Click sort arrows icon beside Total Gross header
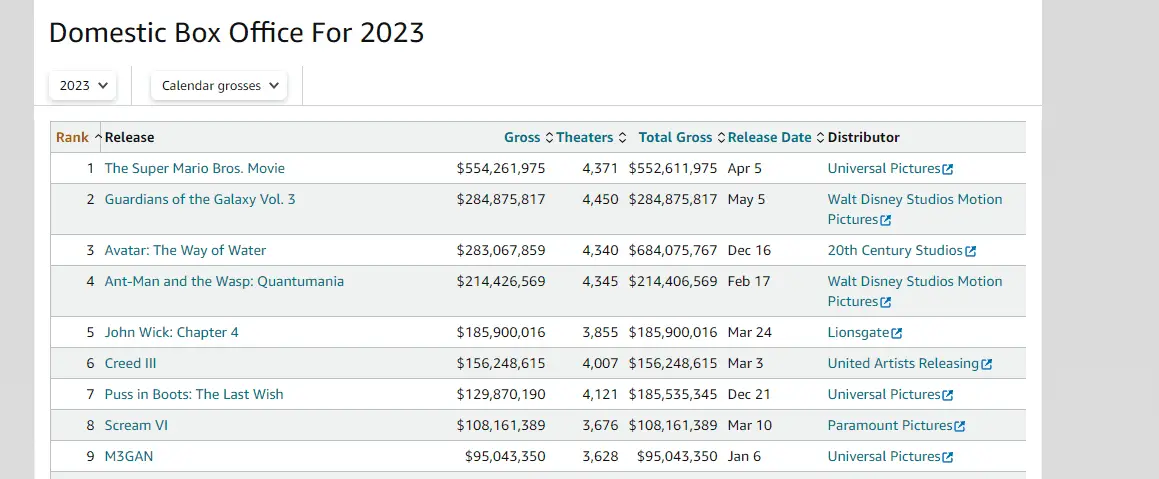 tap(721, 138)
